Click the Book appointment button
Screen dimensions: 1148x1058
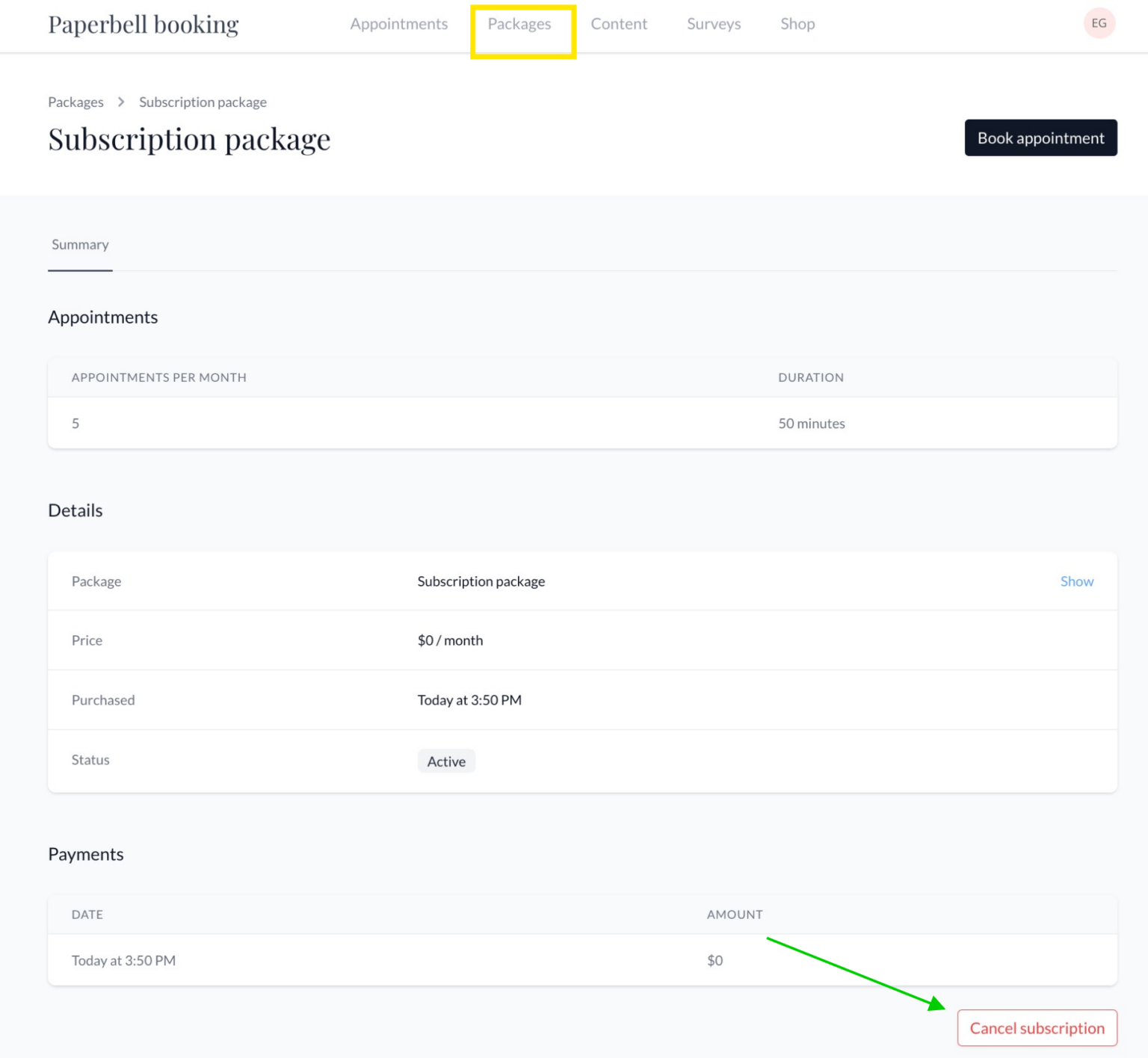pos(1040,137)
